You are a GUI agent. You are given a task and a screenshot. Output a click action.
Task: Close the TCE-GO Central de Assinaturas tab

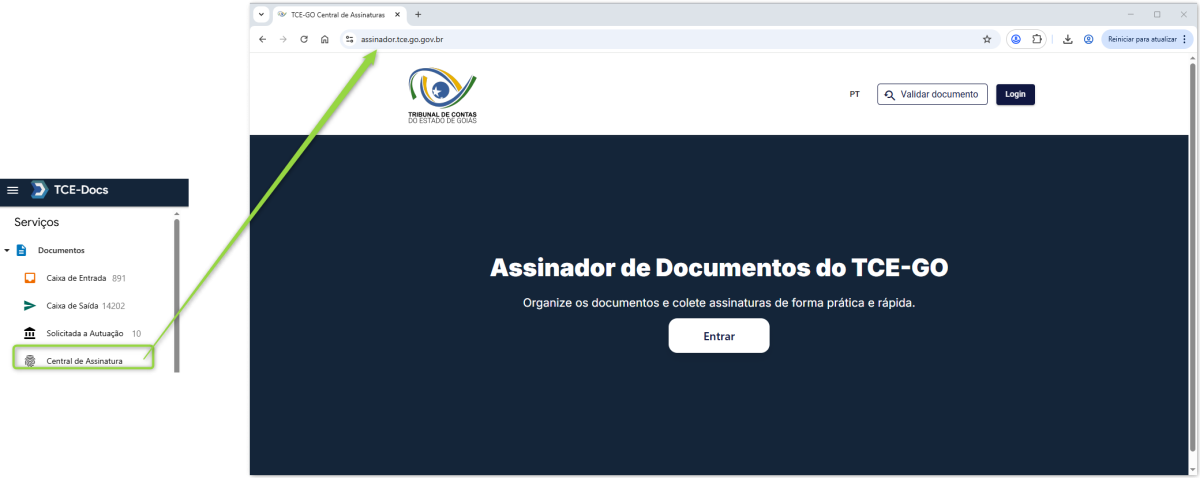(398, 15)
